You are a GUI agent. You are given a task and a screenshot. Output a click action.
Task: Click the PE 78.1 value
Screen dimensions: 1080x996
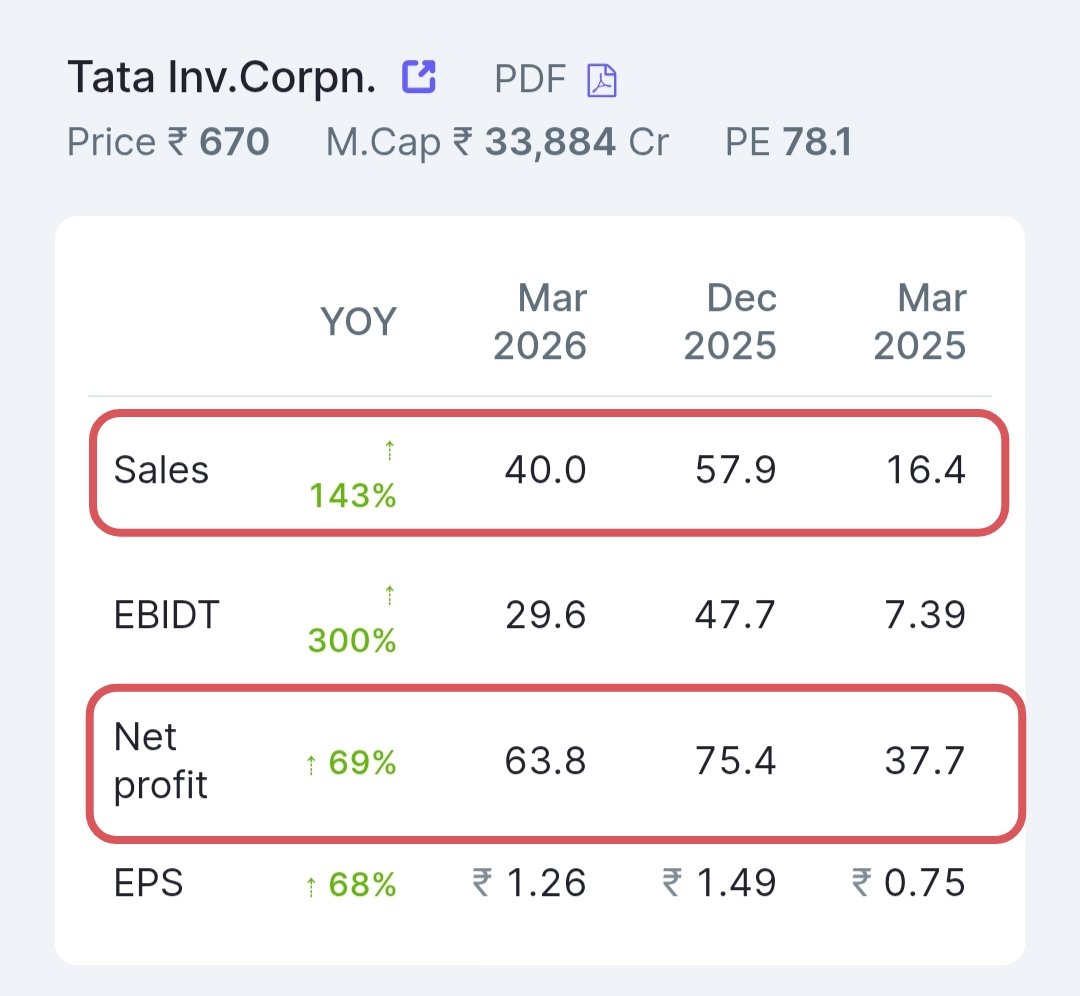tap(789, 143)
